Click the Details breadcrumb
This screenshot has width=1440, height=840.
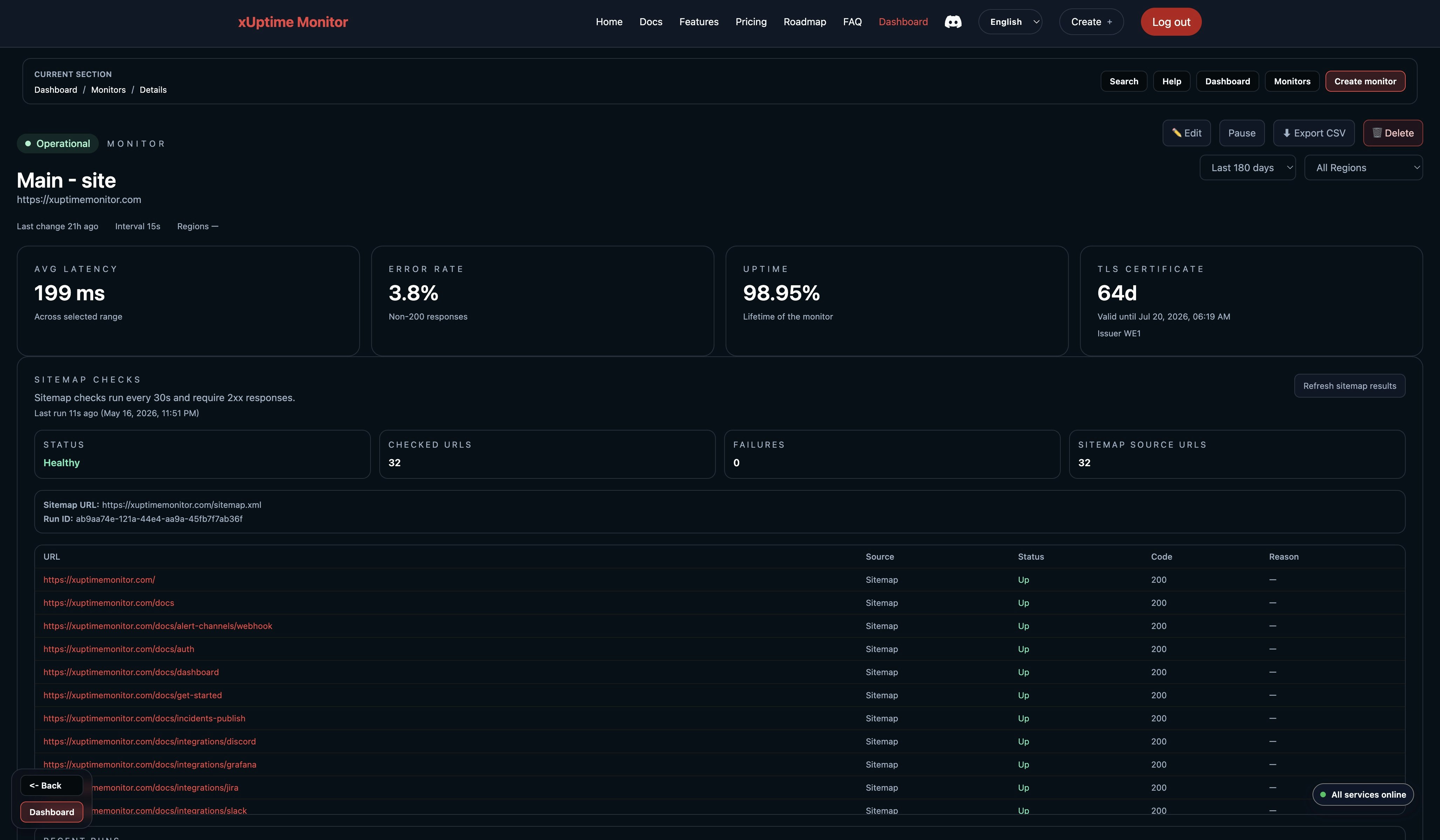153,90
